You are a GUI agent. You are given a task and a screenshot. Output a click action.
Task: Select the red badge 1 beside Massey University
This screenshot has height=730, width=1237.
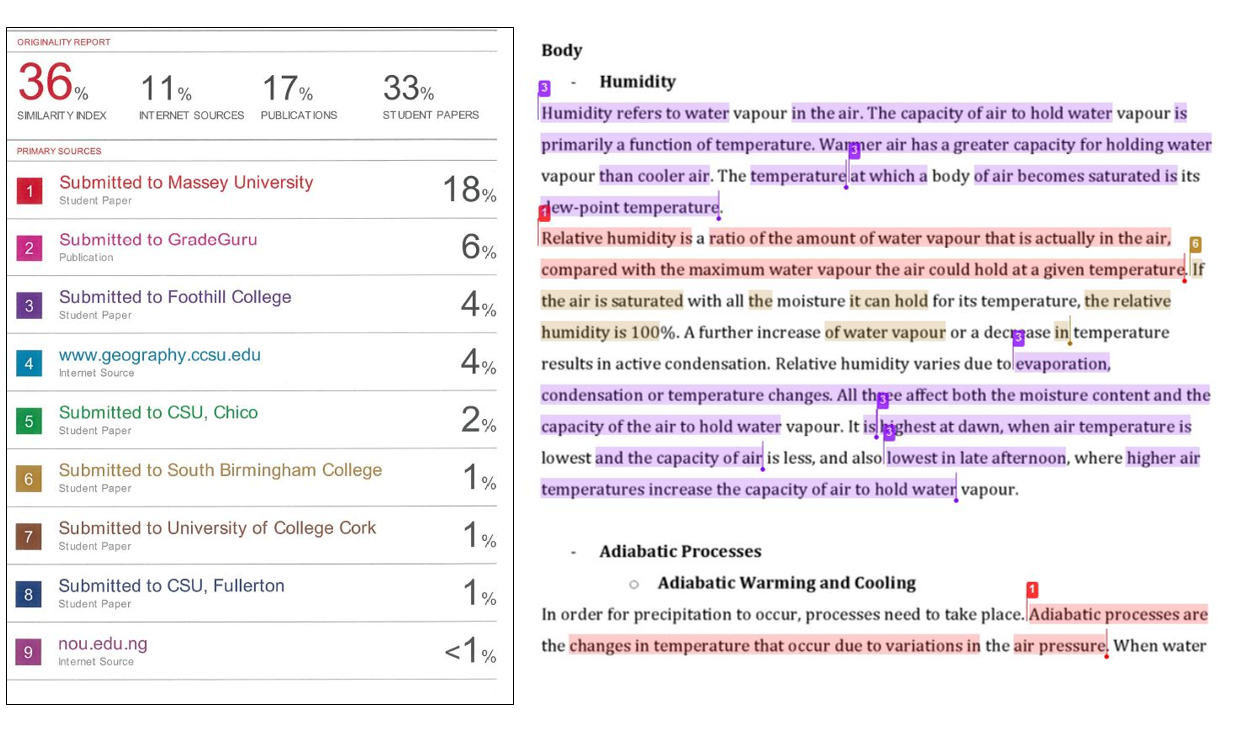(x=30, y=189)
